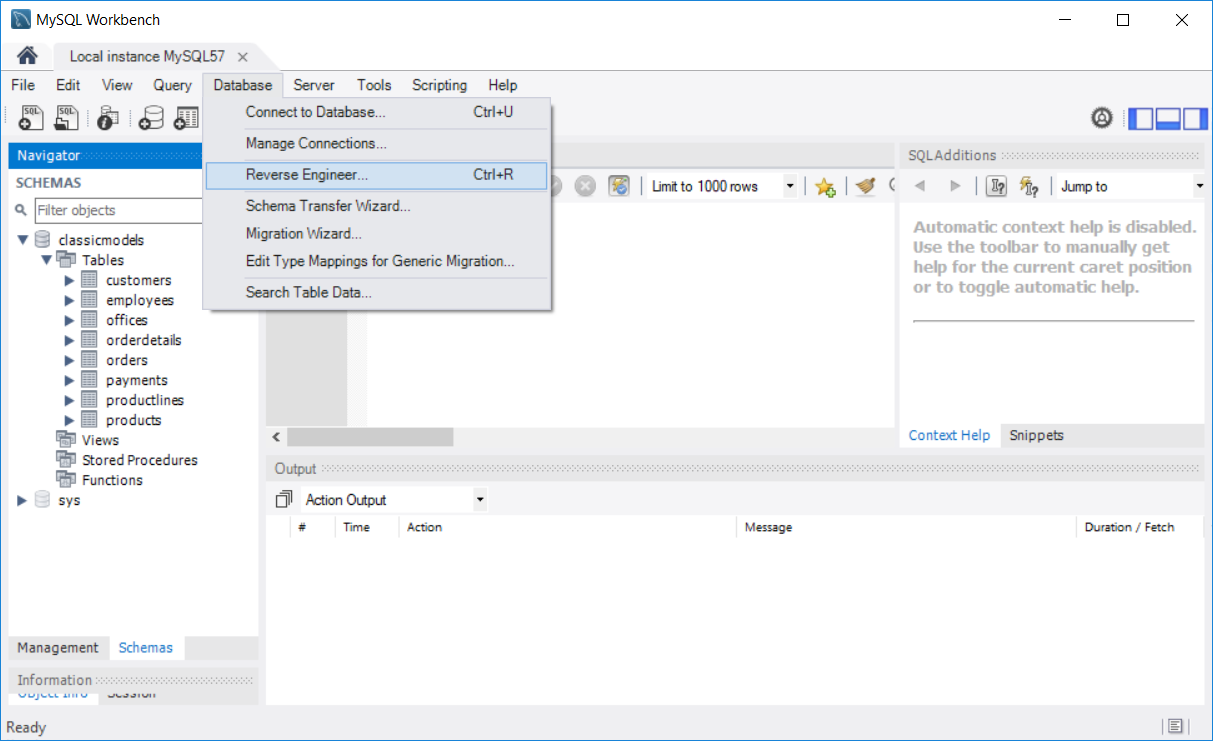Toggle automatic context help icon
1213x741 pixels.
pyautogui.click(x=1029, y=186)
